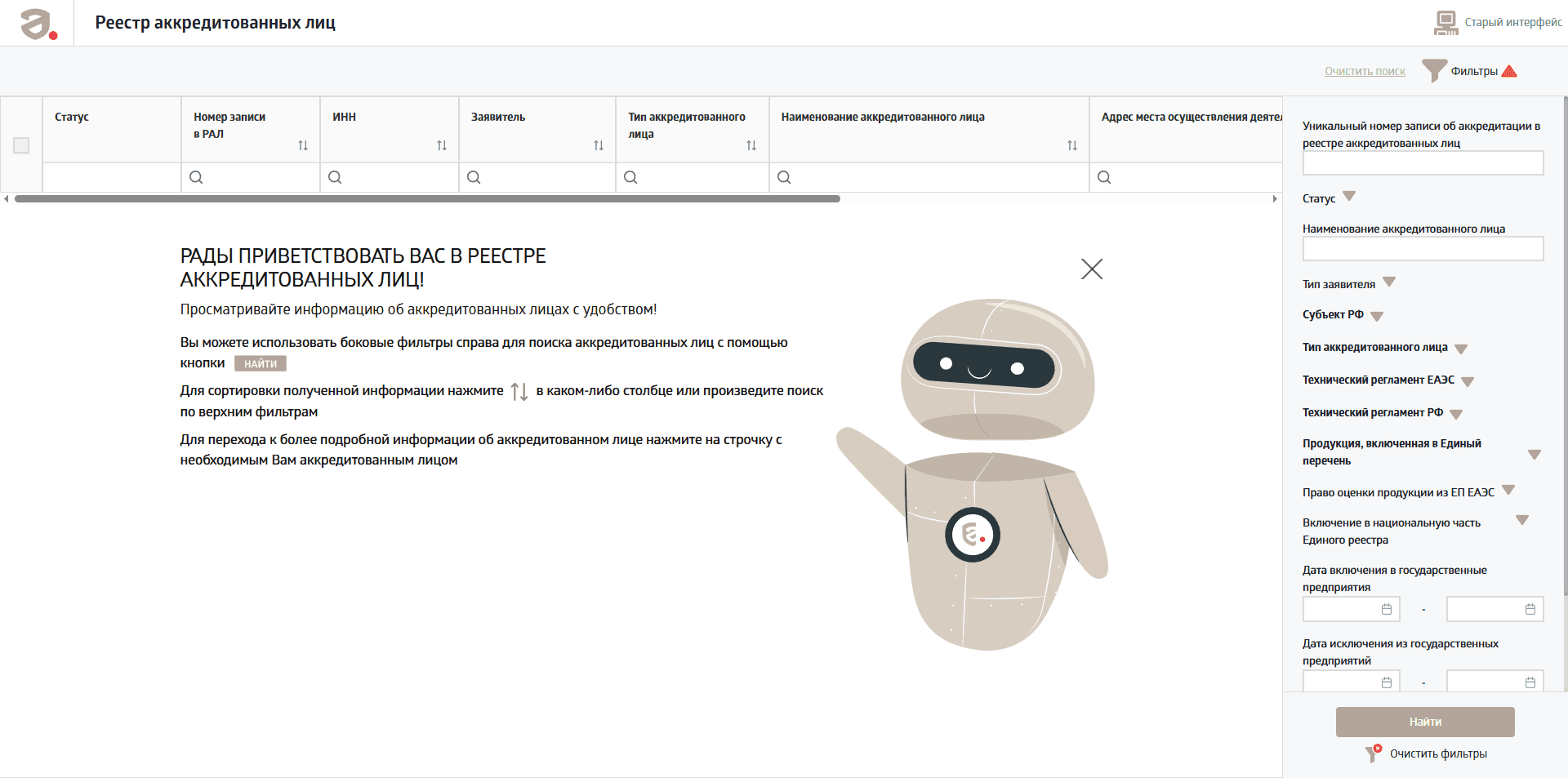
Task: Click search icon under Наименование аккредитованного лица
Action: coord(784,177)
